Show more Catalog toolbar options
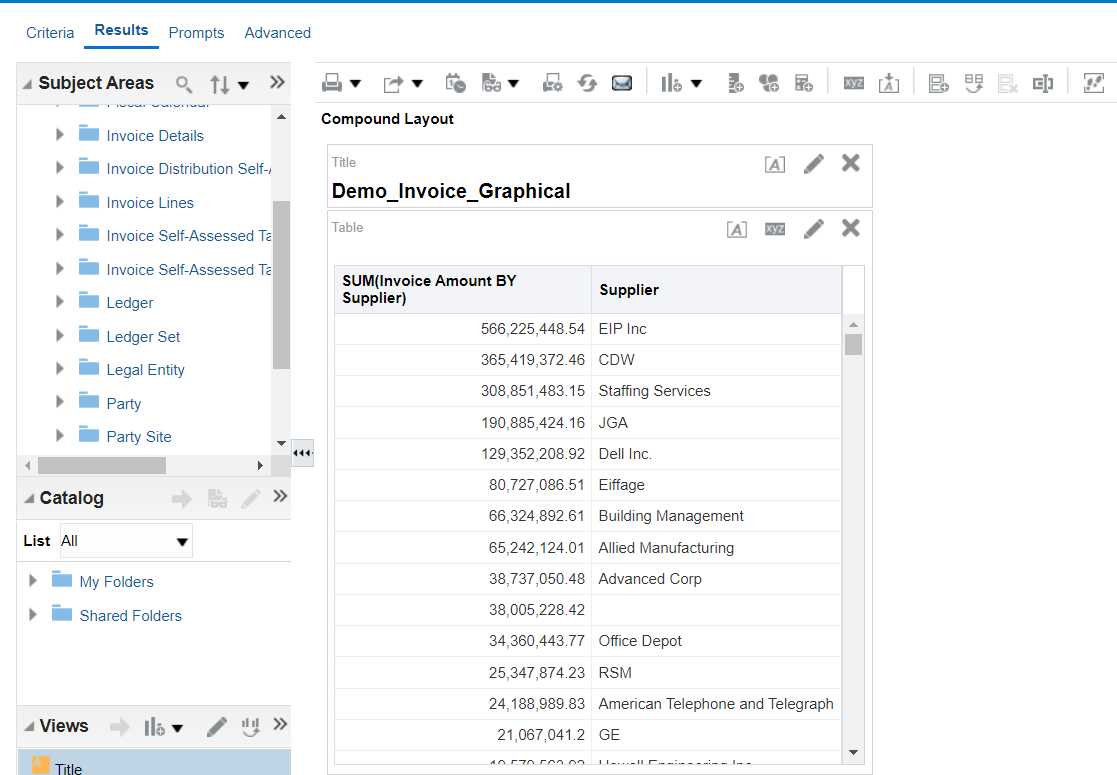The width and height of the screenshot is (1117, 775). [280, 496]
